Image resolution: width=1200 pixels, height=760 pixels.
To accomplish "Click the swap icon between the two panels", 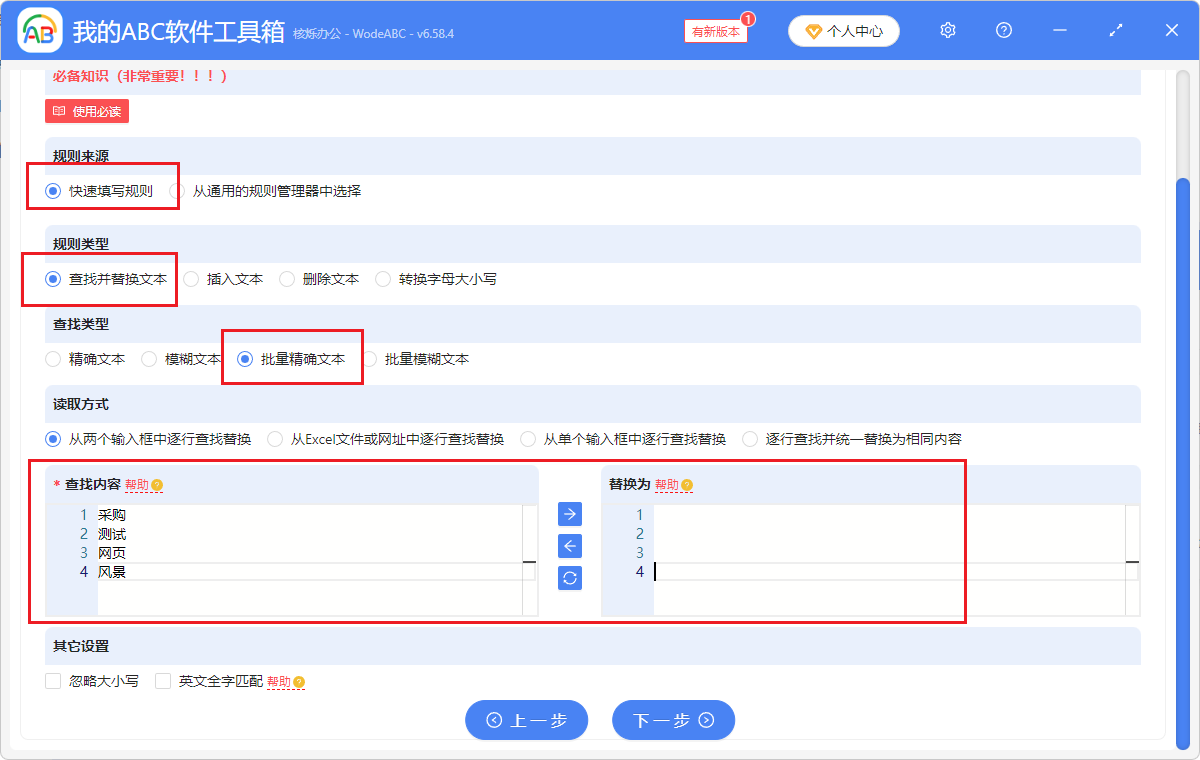I will pos(569,577).
